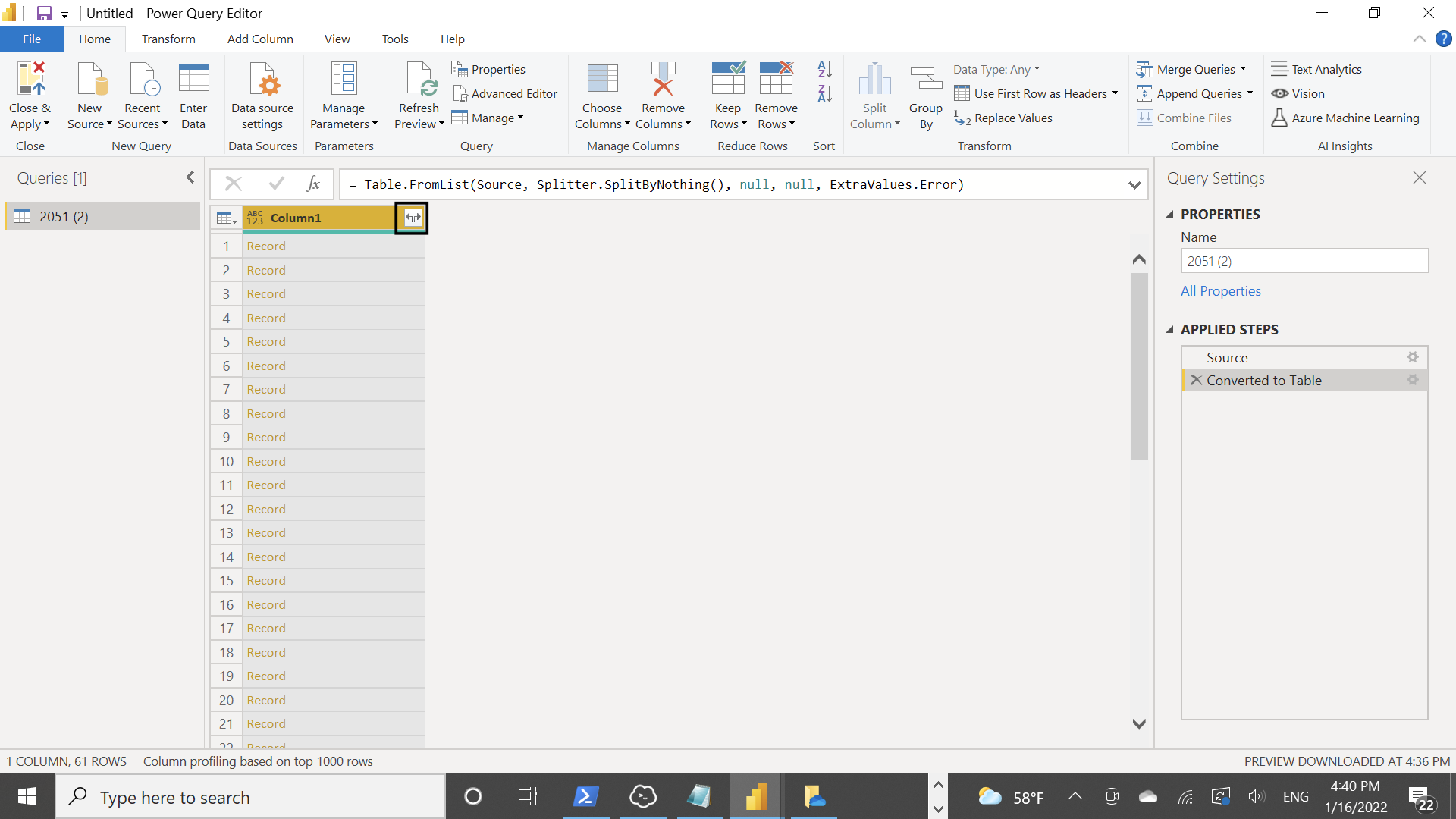Sort the column descending (Z to A)

click(x=825, y=93)
